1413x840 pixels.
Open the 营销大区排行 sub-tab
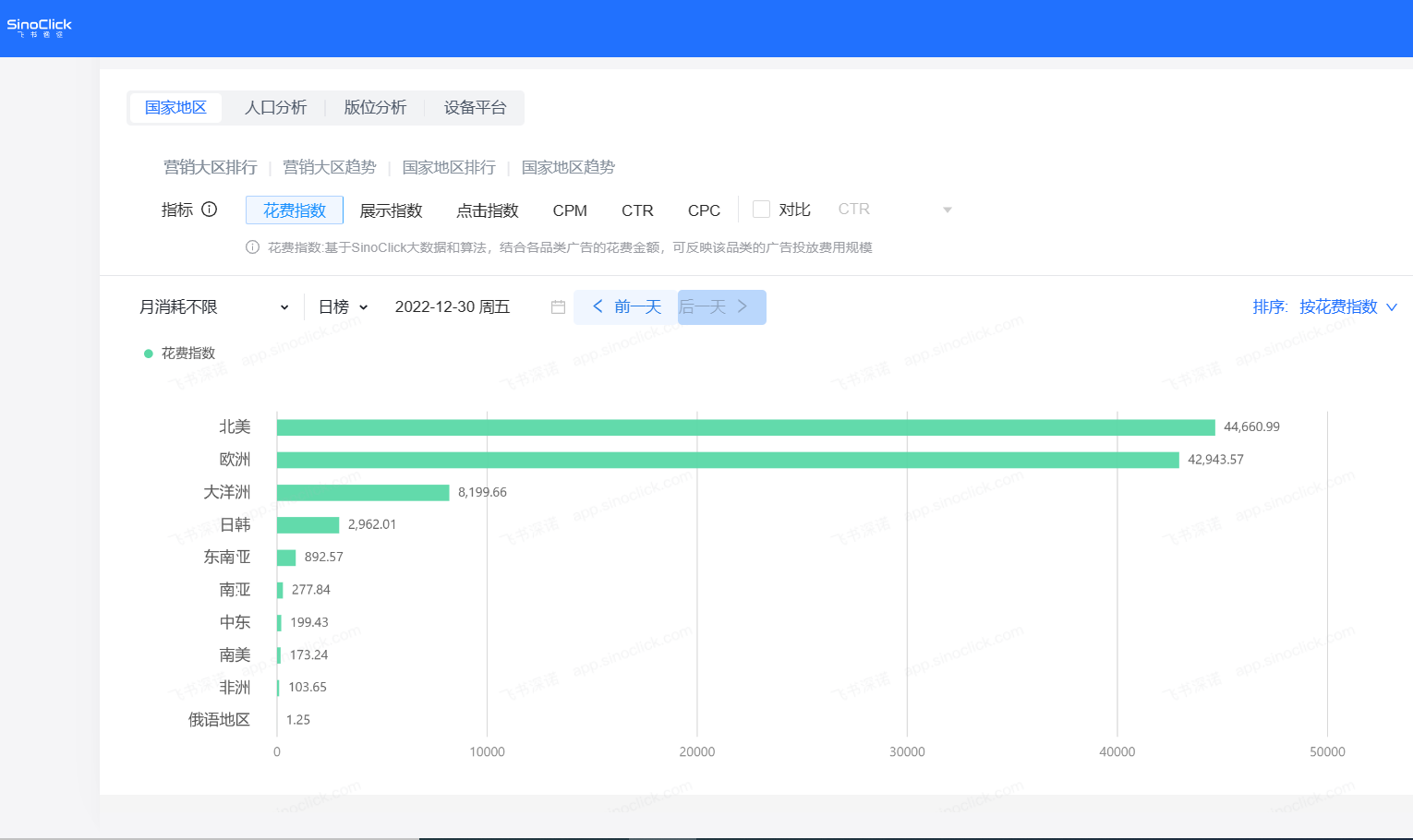click(x=210, y=167)
